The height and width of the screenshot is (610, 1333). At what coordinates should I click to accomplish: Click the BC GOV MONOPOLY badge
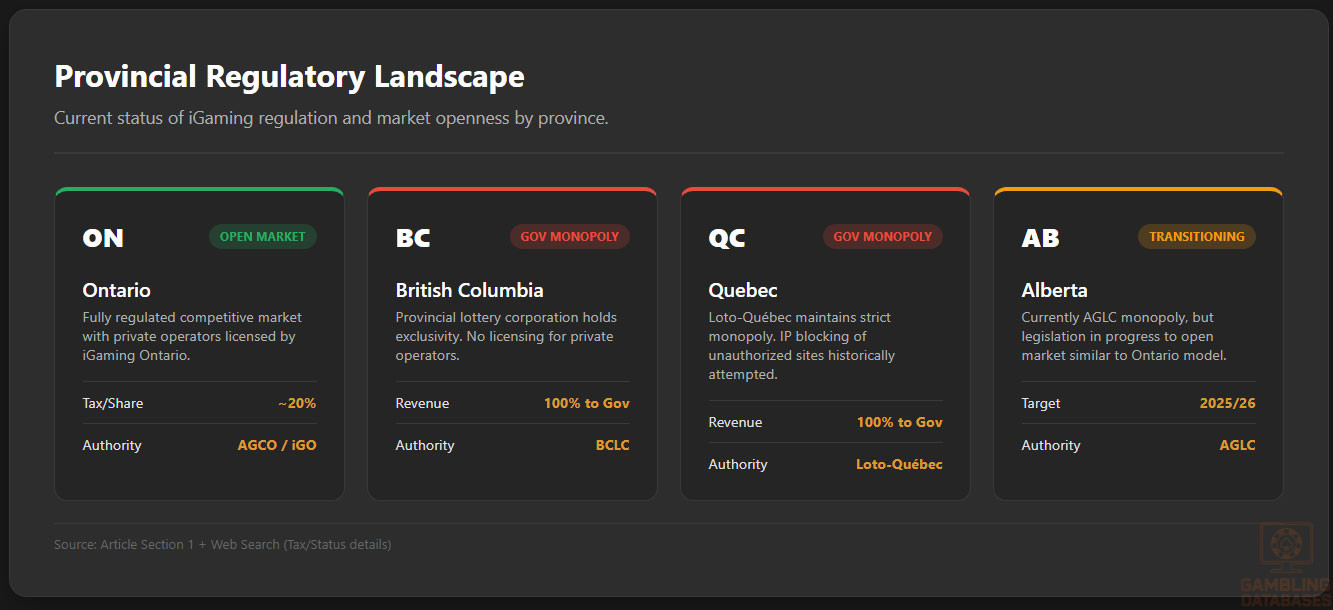coord(570,237)
